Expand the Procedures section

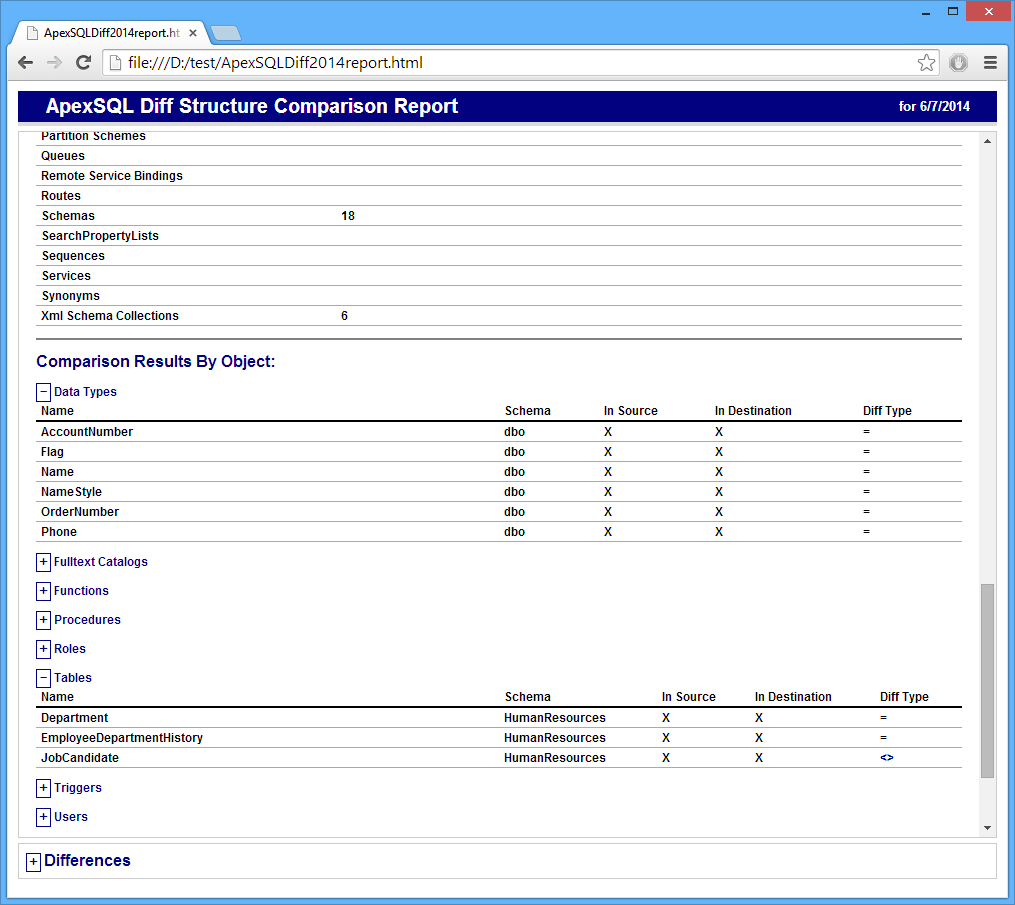43,620
